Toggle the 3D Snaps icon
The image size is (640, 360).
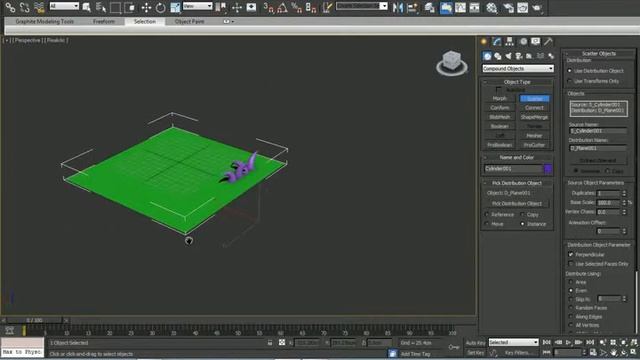coord(268,7)
